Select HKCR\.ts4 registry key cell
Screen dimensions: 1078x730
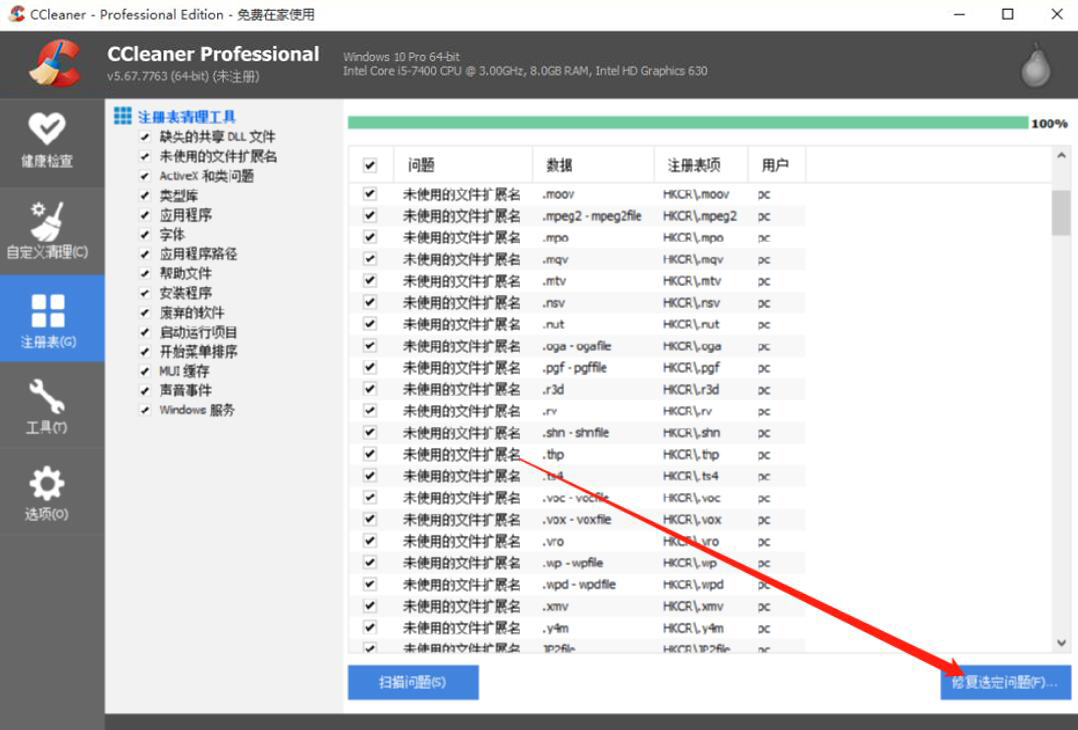coord(690,476)
